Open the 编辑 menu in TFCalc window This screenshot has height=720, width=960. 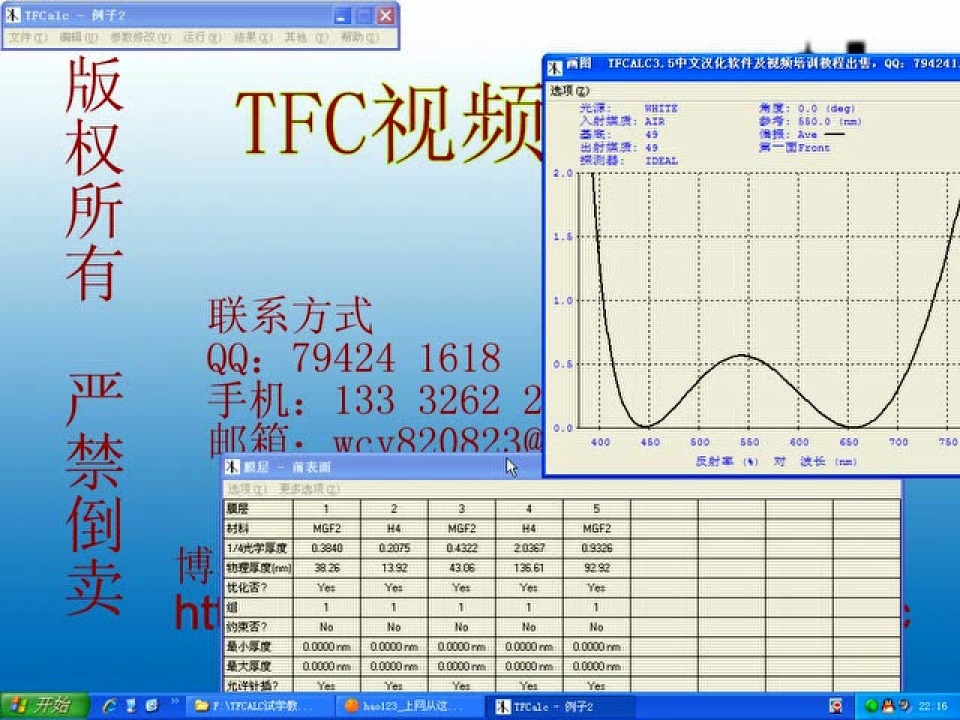[x=78, y=37]
